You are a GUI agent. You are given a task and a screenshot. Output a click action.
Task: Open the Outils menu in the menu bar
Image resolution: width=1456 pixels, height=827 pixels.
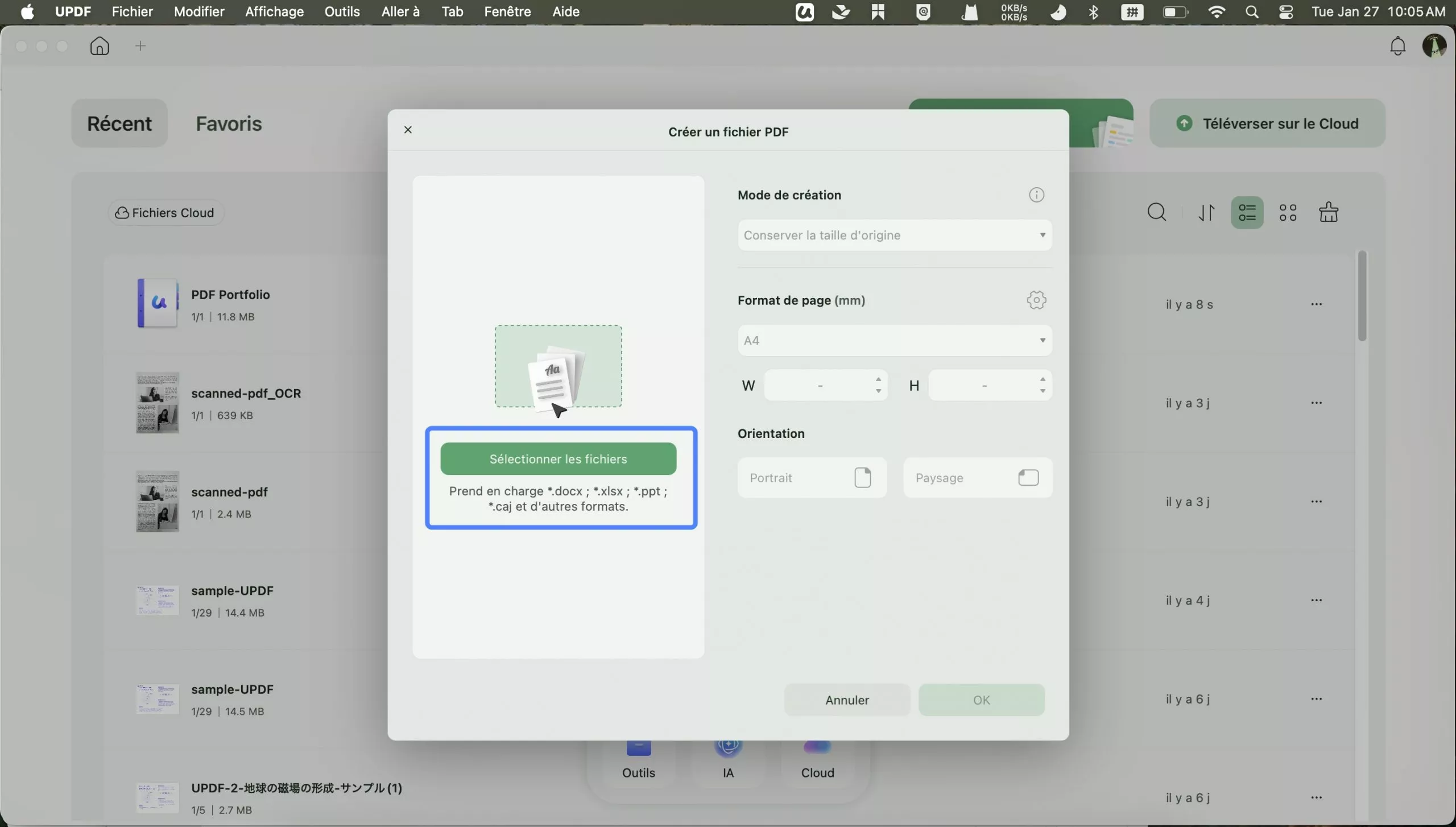click(x=342, y=11)
